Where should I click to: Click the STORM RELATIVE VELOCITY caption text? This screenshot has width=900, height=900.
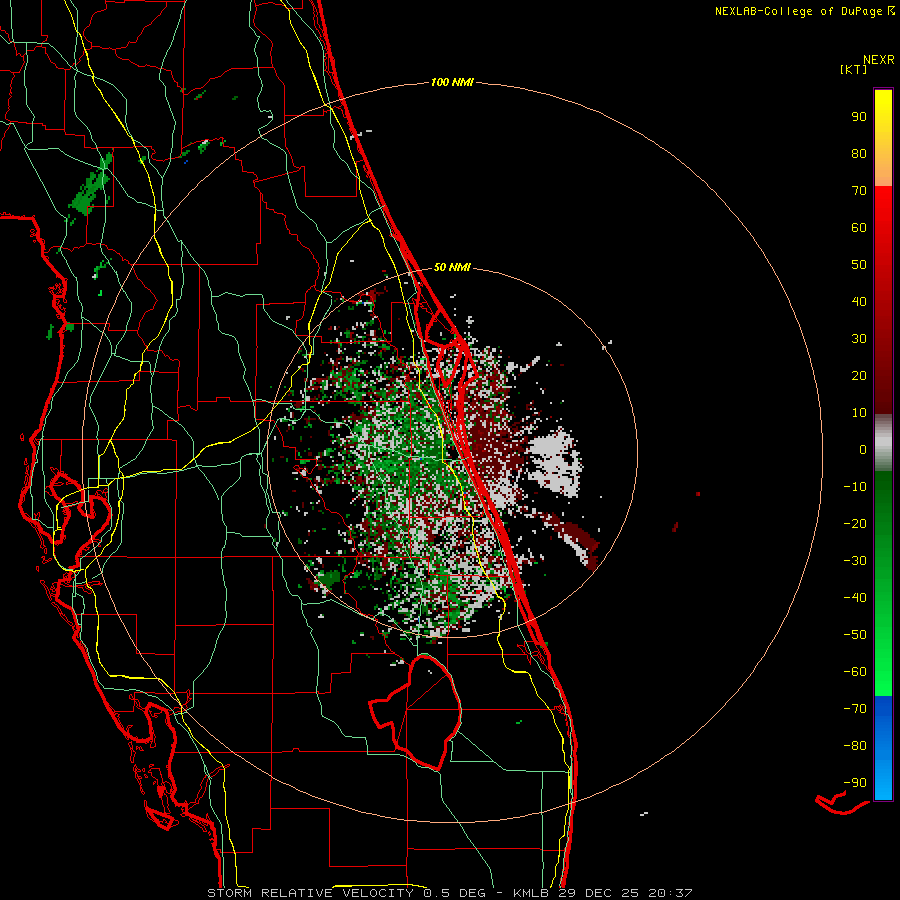[x=310, y=893]
